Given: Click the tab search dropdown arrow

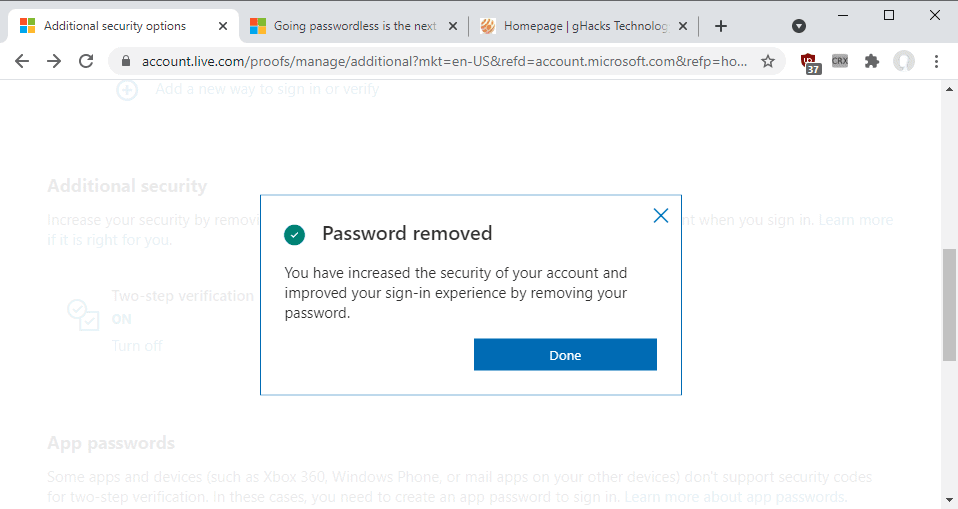Looking at the screenshot, I should (x=799, y=26).
